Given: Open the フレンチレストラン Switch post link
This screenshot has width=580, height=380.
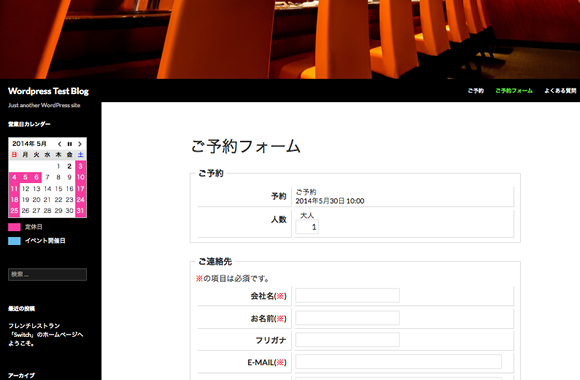Looking at the screenshot, I should click(x=46, y=334).
